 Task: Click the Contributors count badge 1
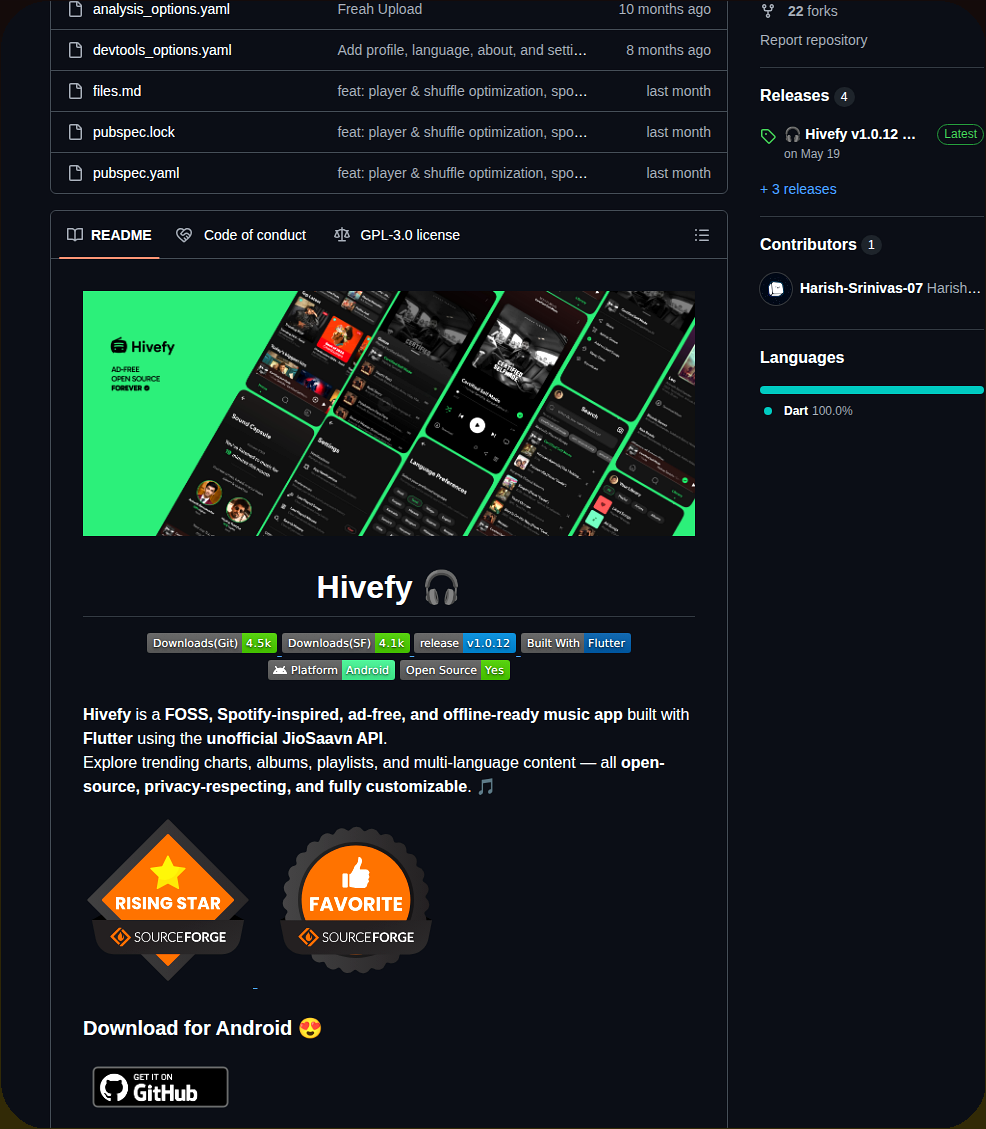point(871,245)
